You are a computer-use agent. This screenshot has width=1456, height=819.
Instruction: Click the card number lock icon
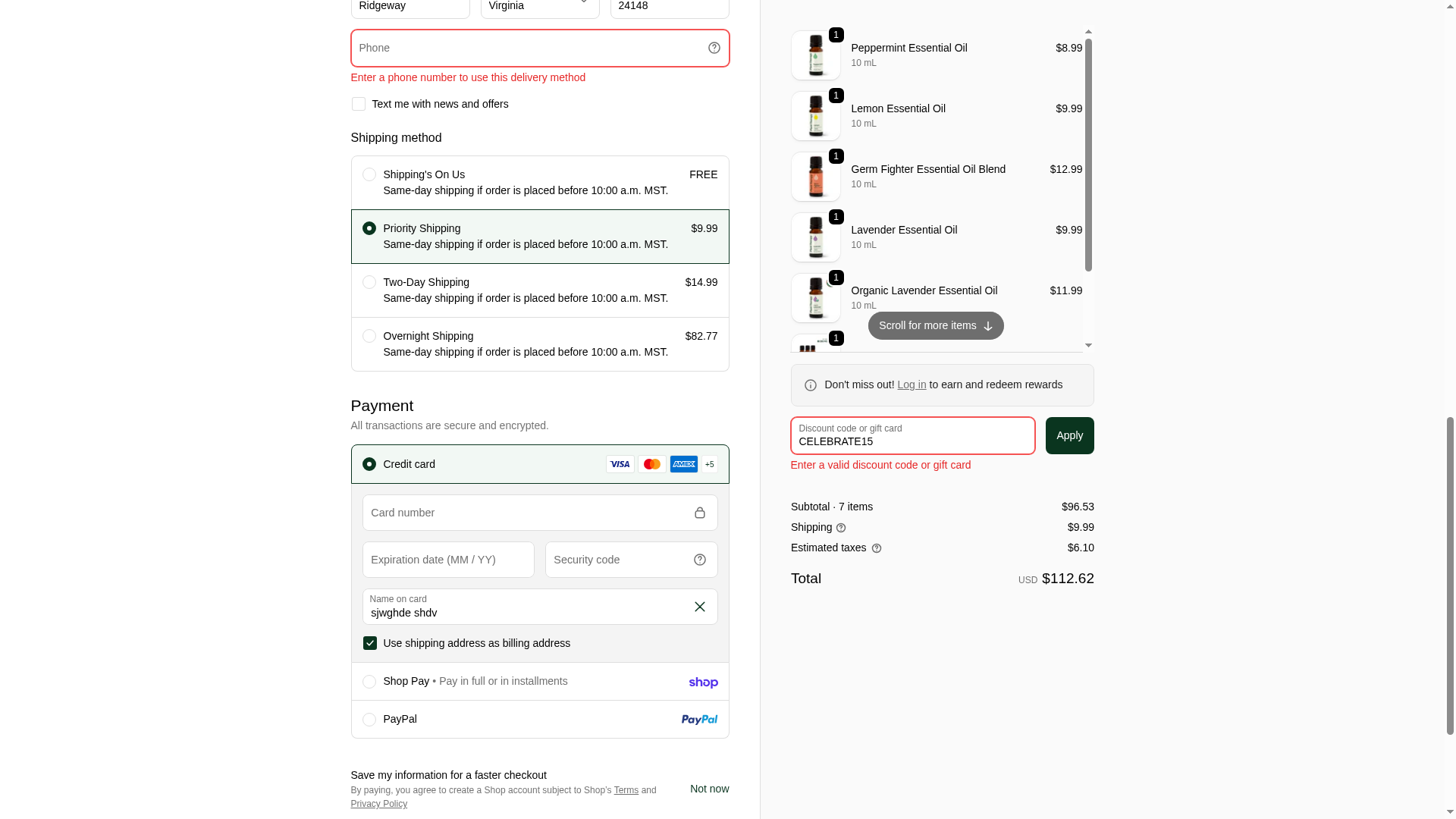[x=699, y=513]
